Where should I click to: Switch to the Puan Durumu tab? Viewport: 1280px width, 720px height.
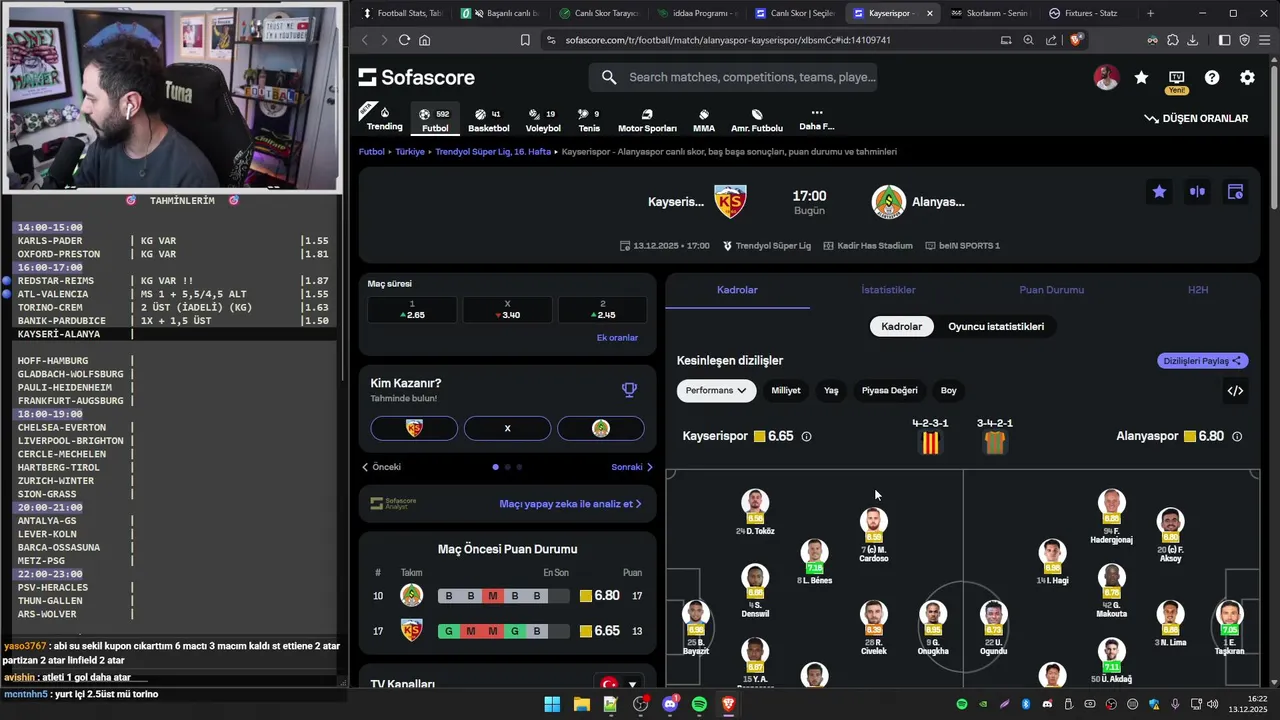(1051, 290)
